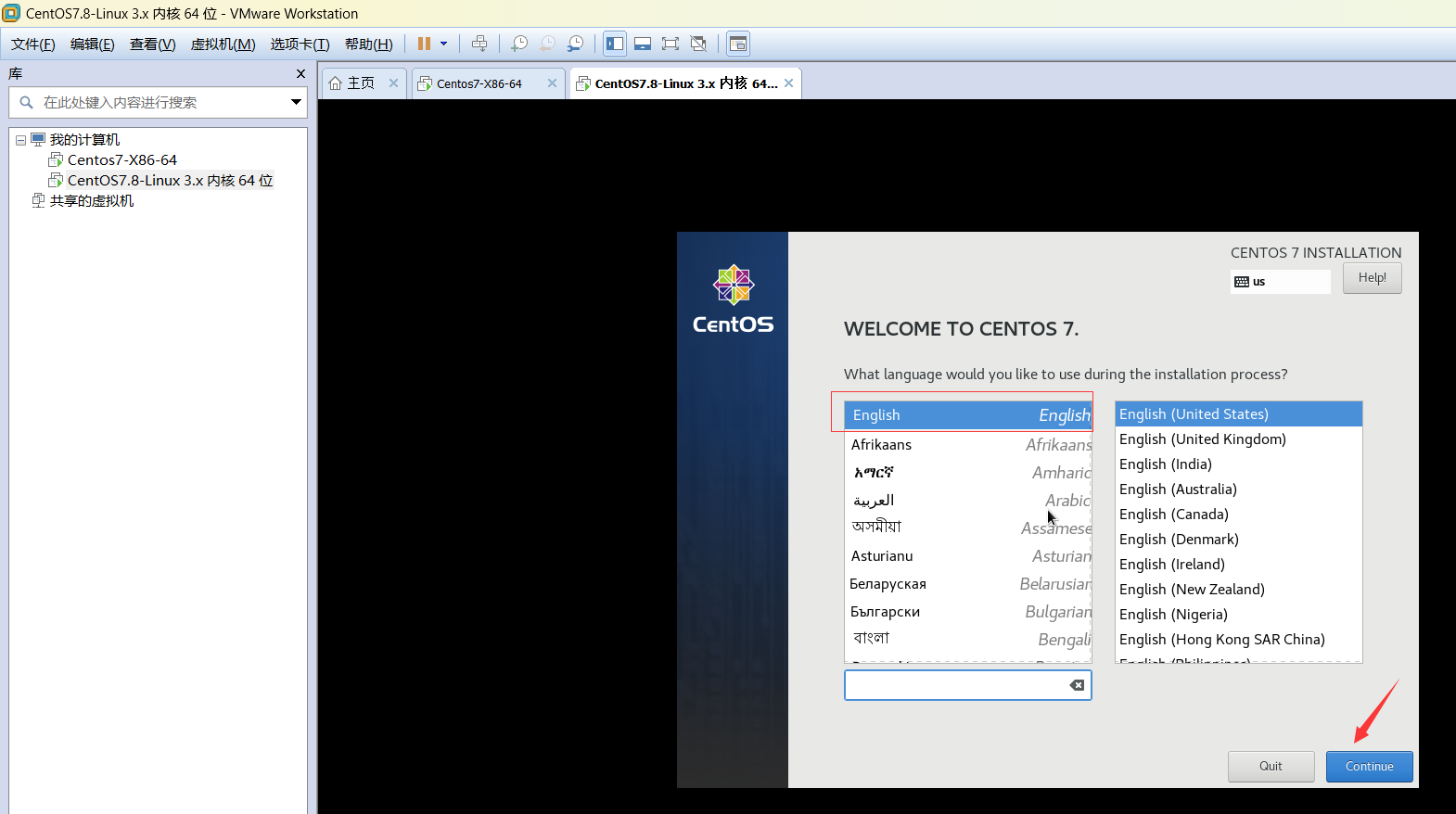Clear the language search box

pos(1077,685)
